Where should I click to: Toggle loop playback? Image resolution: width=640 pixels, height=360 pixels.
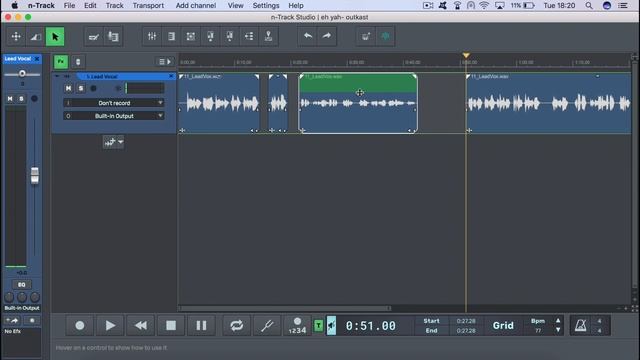[237, 325]
